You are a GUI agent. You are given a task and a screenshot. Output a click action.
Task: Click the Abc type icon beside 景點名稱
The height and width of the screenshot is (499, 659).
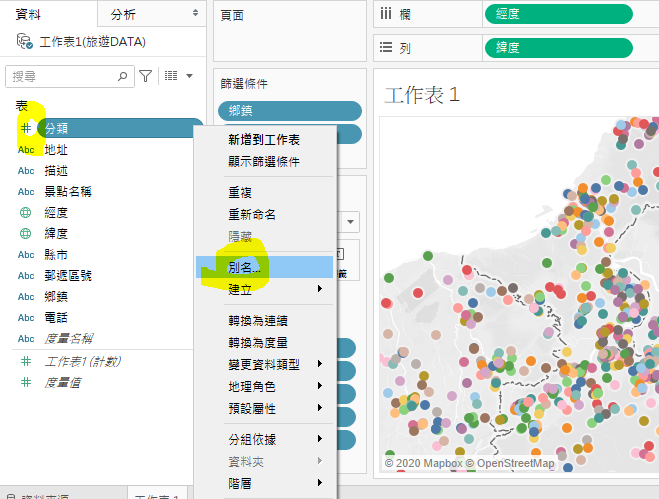26,192
